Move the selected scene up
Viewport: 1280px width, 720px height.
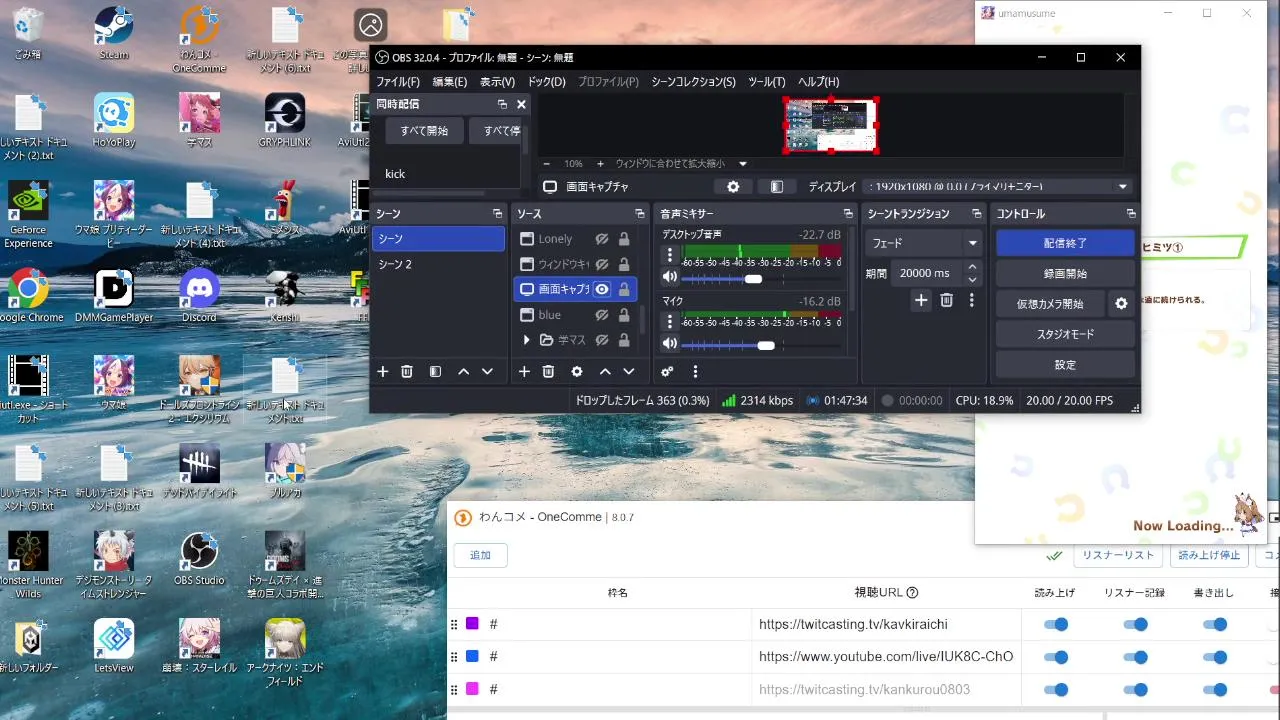click(x=463, y=371)
